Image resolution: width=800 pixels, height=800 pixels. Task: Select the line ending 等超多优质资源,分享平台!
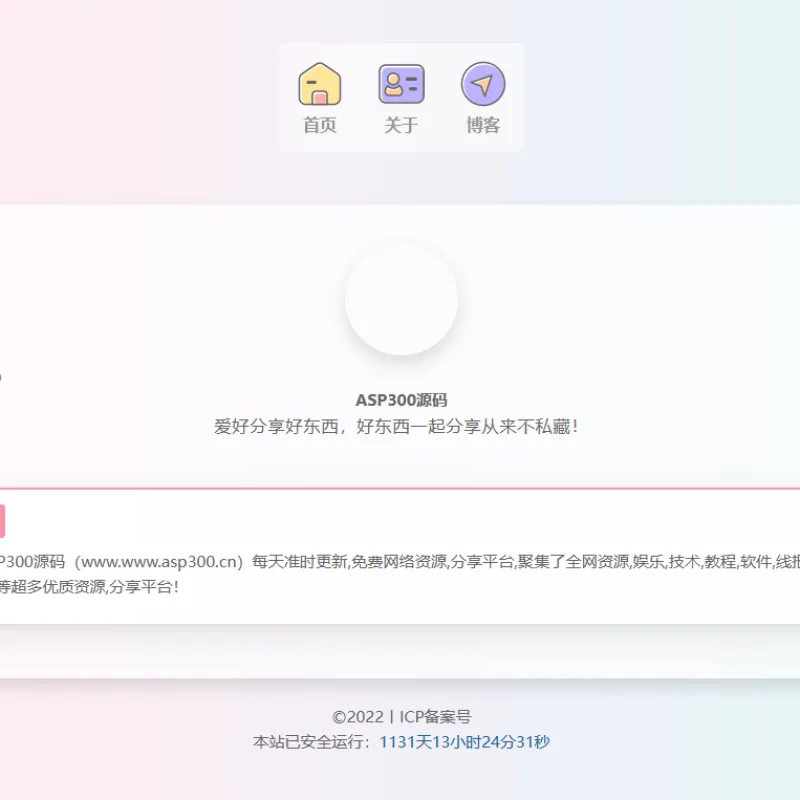coord(89,587)
